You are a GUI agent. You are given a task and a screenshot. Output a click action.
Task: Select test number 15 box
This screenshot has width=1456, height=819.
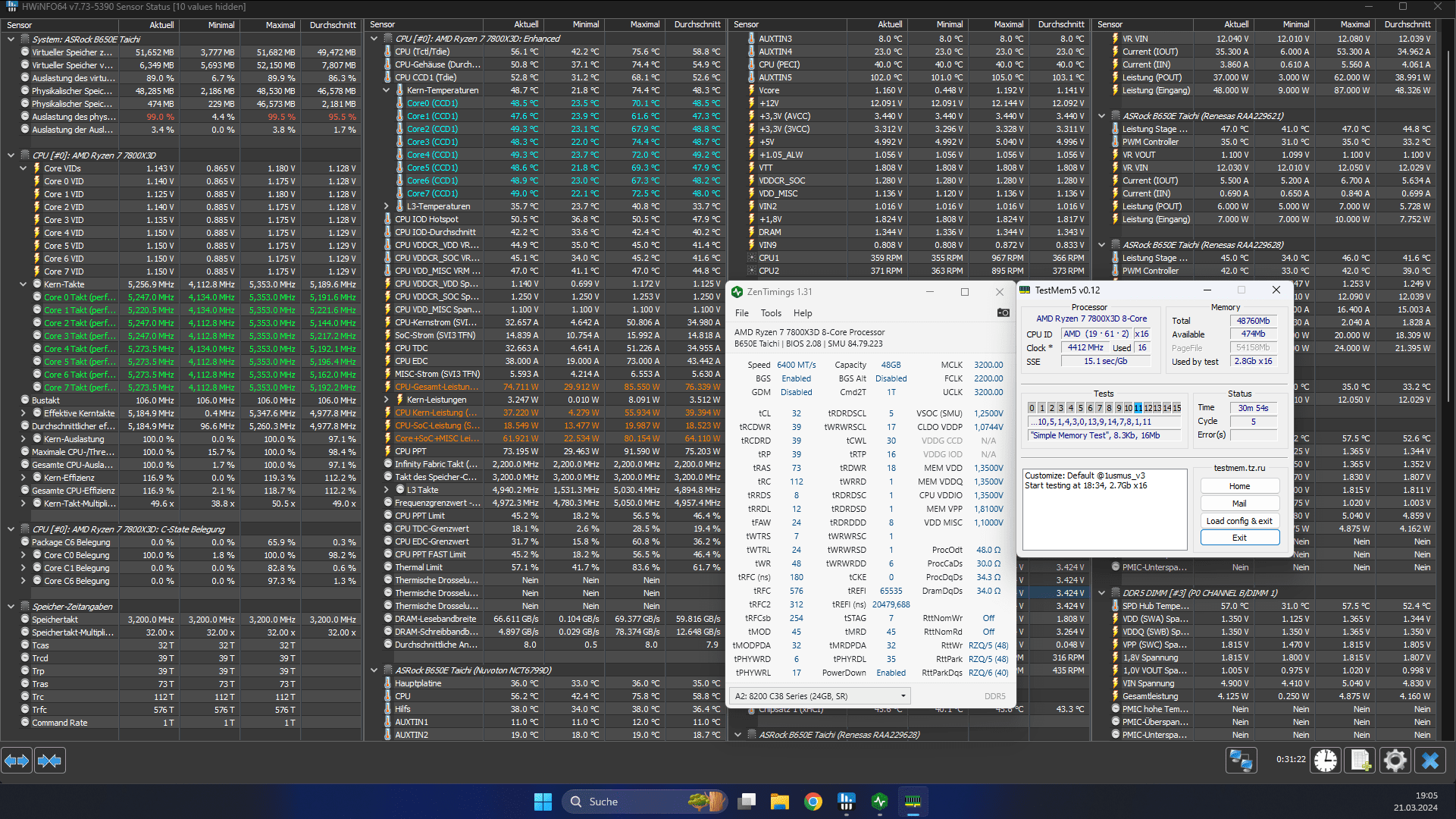click(x=1177, y=408)
